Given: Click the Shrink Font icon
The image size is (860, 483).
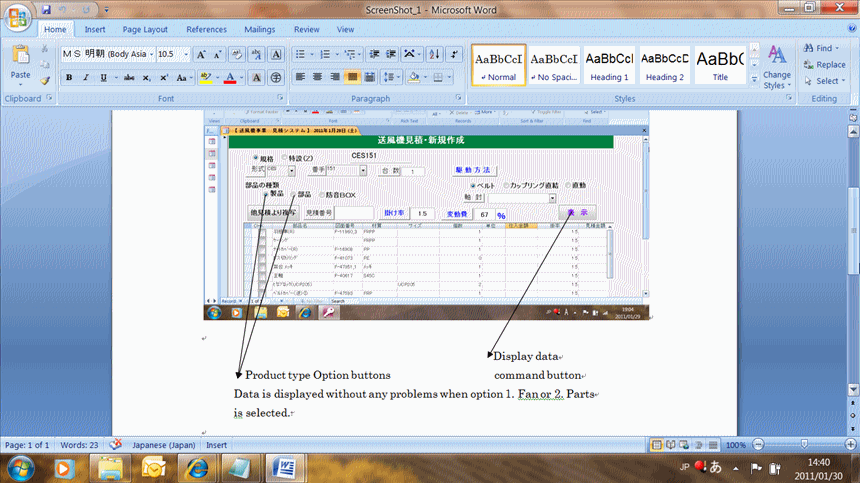Looking at the screenshot, I should click(218, 54).
